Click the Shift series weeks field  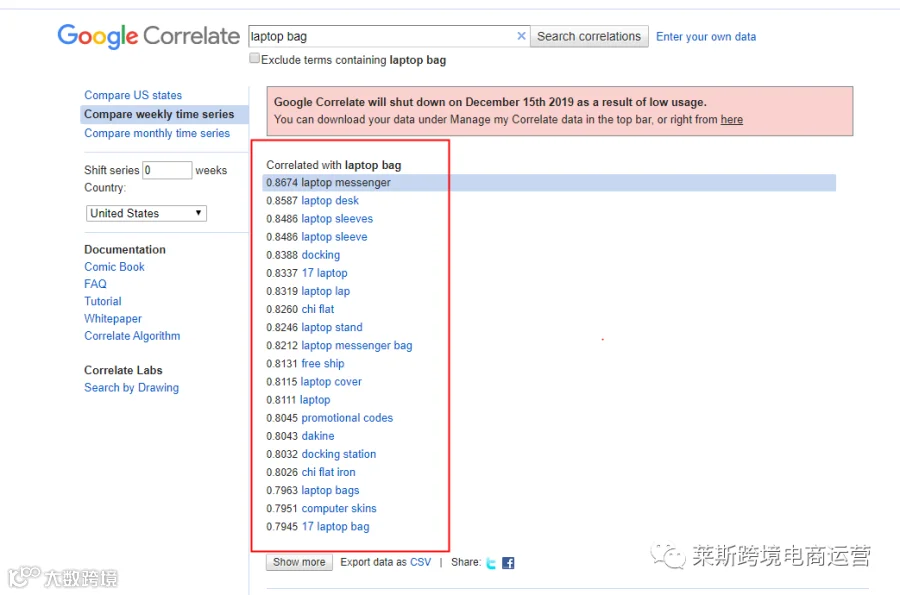[167, 170]
